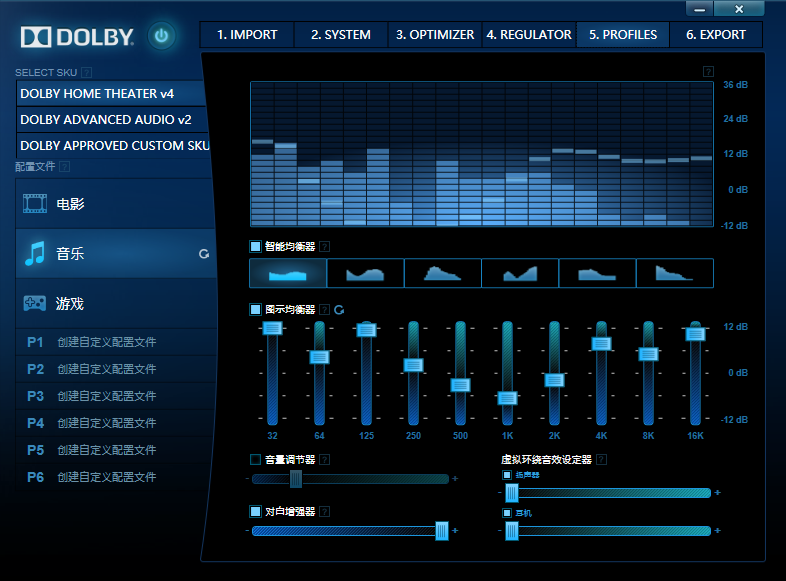Open help icon next to SELECT SKU

tap(87, 73)
